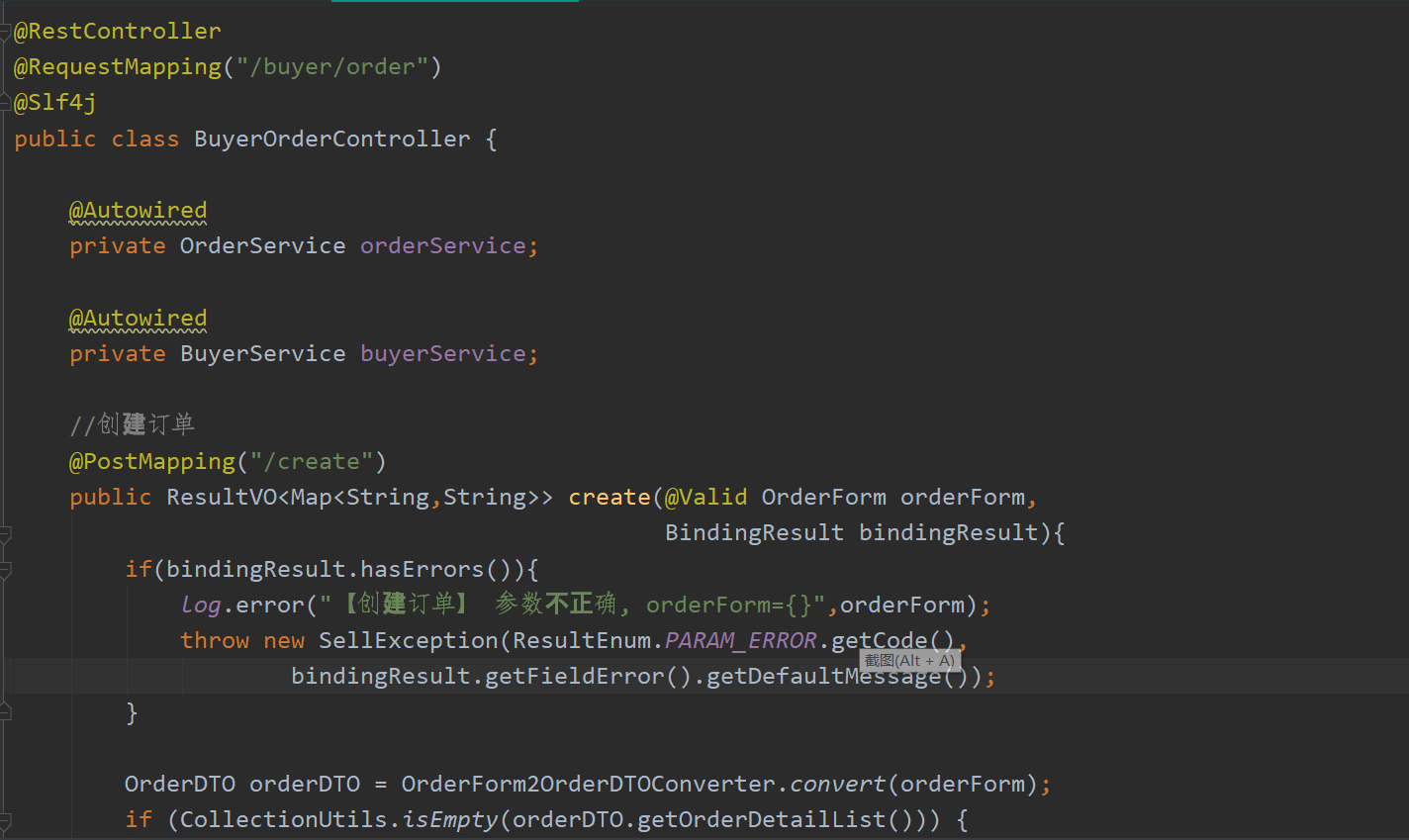
Task: Click @Autowired above buyerService field
Action: click(139, 319)
